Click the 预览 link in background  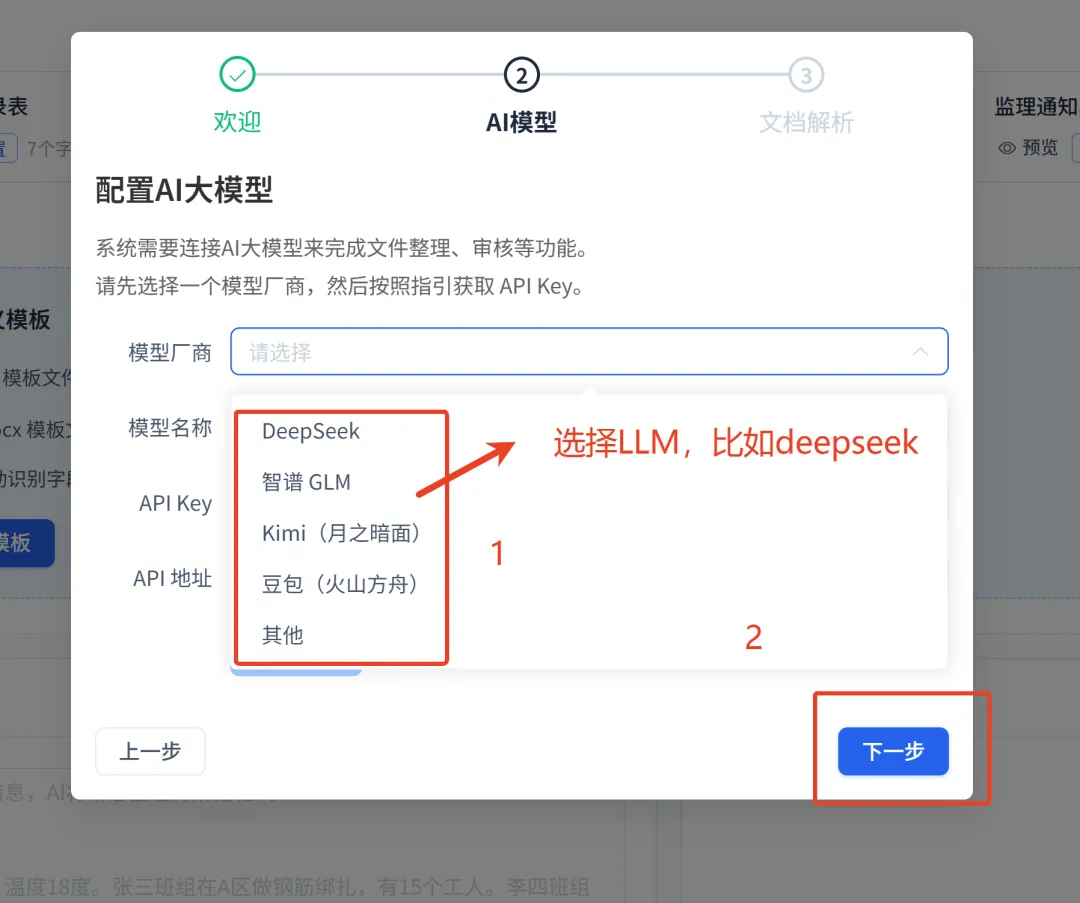pyautogui.click(x=1039, y=147)
